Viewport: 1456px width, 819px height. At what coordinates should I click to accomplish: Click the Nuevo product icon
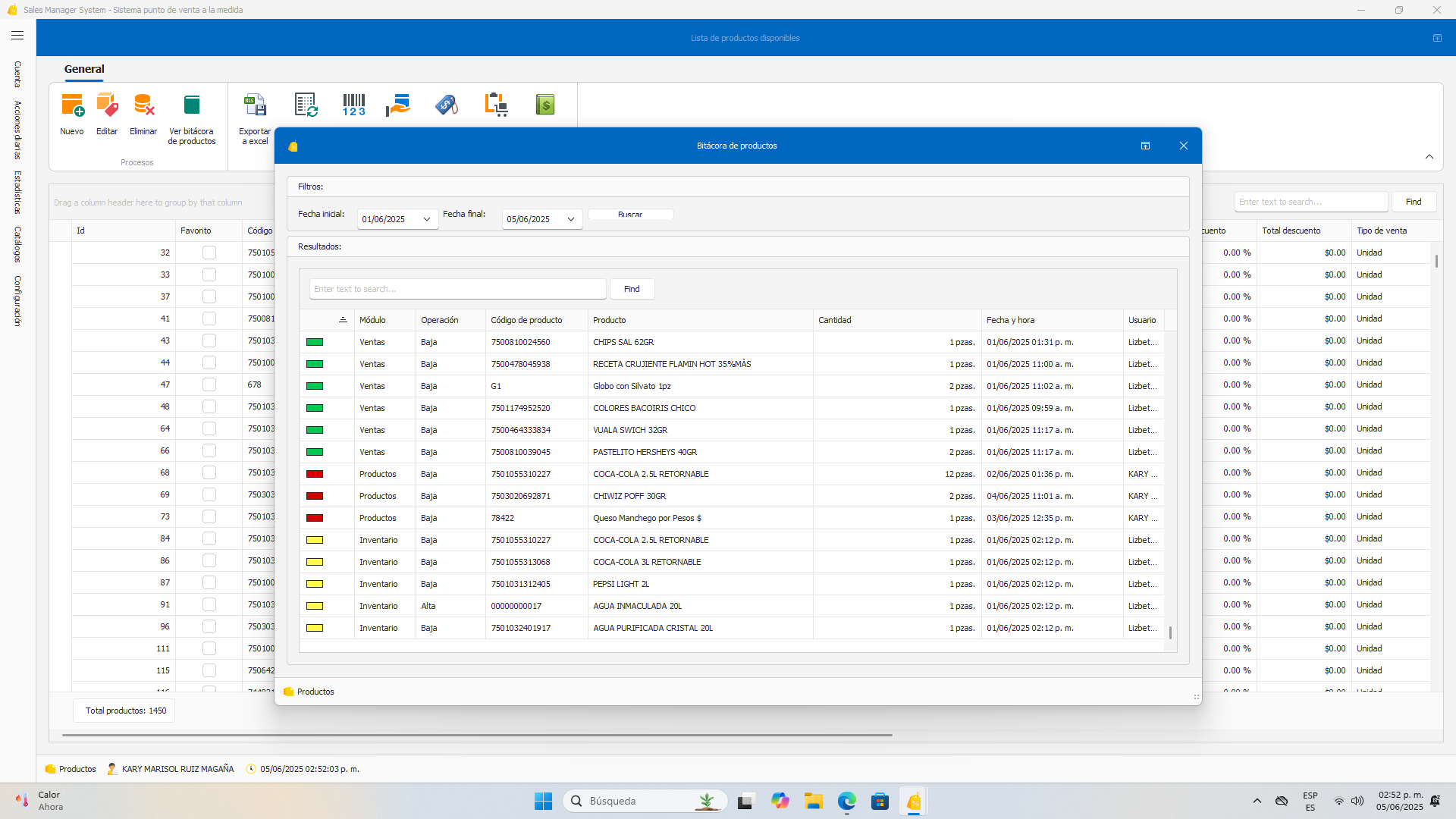pos(72,105)
